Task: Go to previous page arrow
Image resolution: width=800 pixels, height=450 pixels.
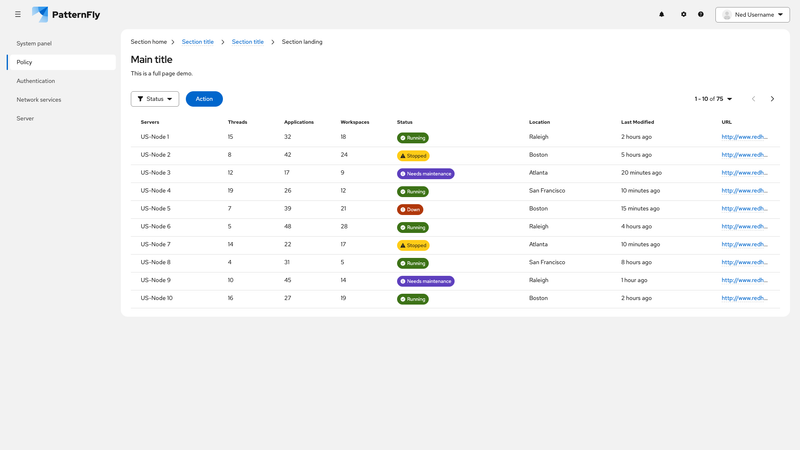Action: click(754, 99)
